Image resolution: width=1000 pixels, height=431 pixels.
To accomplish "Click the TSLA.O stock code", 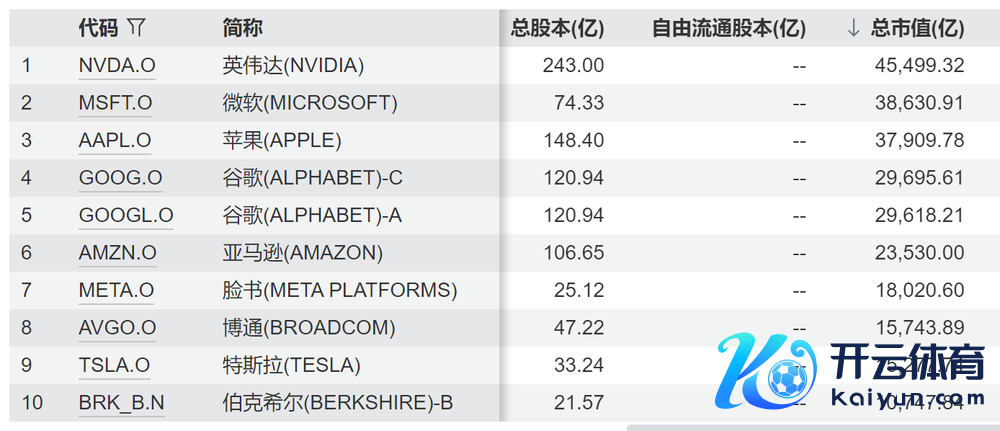I will (114, 365).
